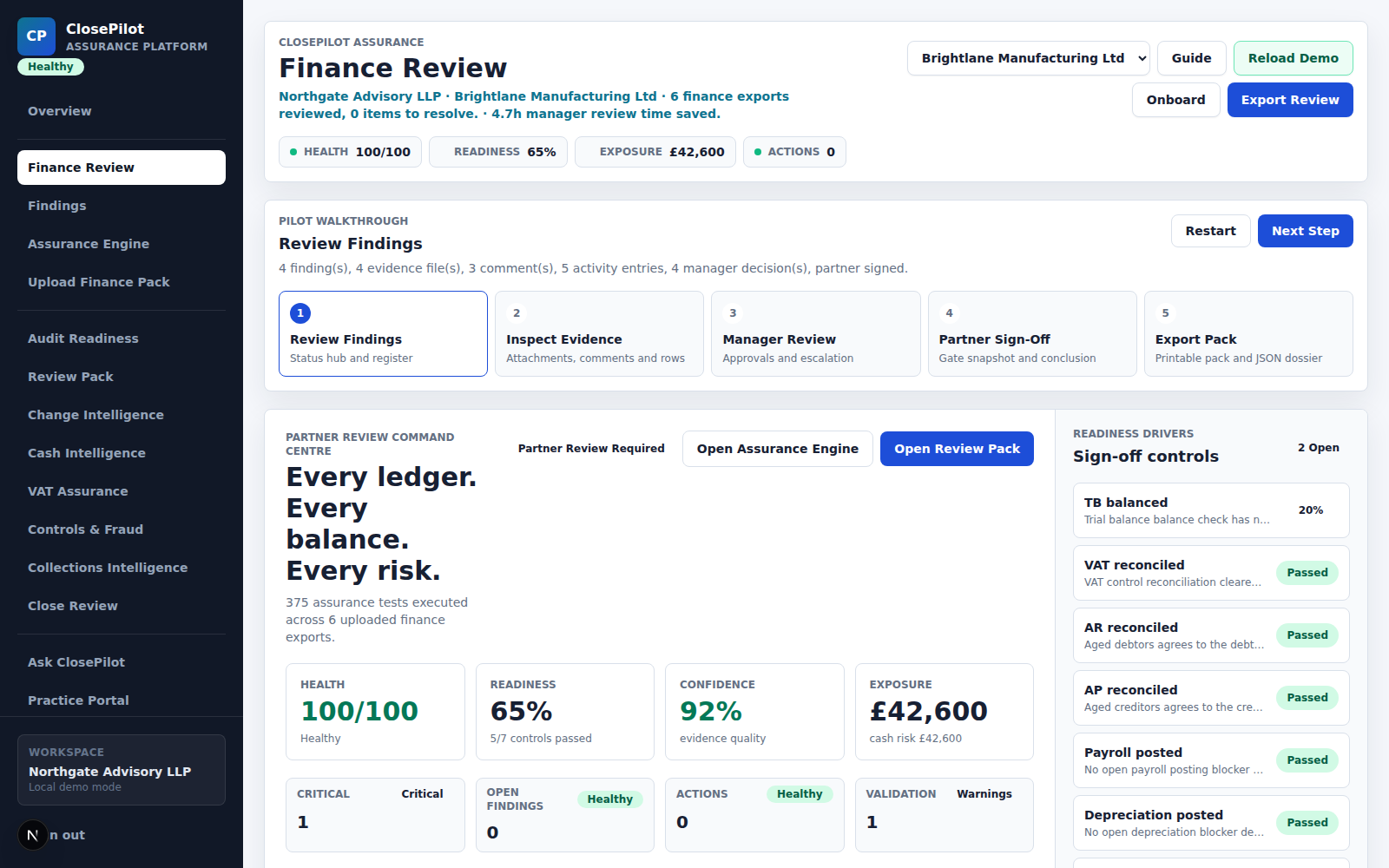Export the review with Export Review

click(1290, 100)
